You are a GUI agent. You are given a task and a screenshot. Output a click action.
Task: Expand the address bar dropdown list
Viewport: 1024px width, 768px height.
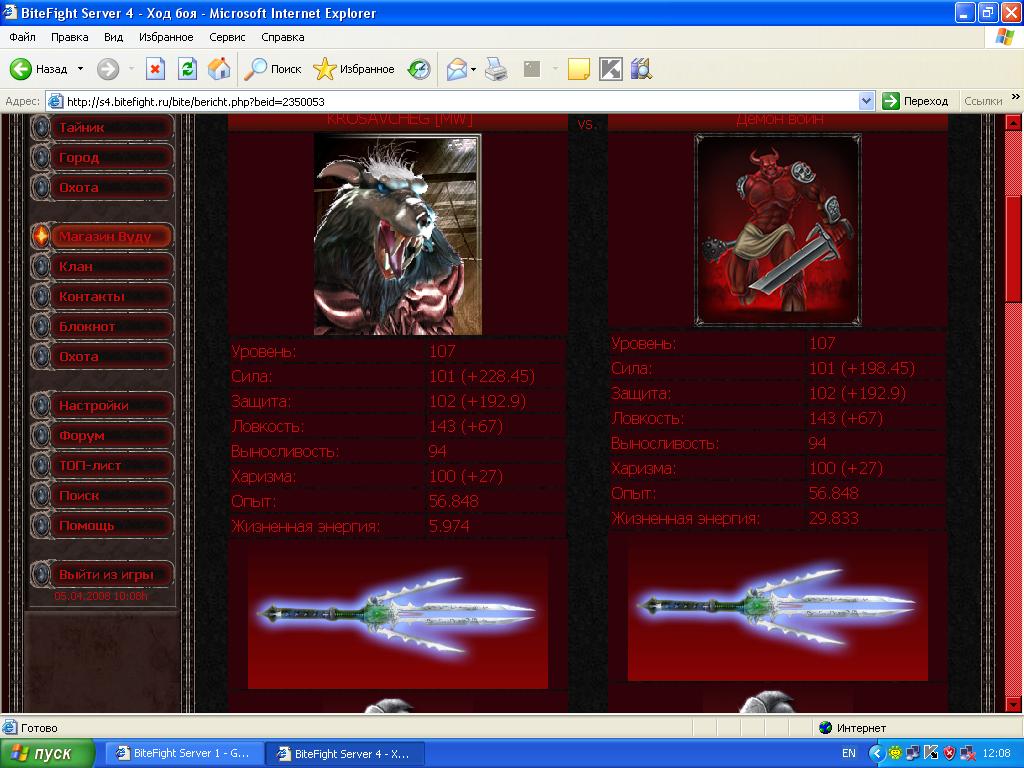pyautogui.click(x=866, y=101)
